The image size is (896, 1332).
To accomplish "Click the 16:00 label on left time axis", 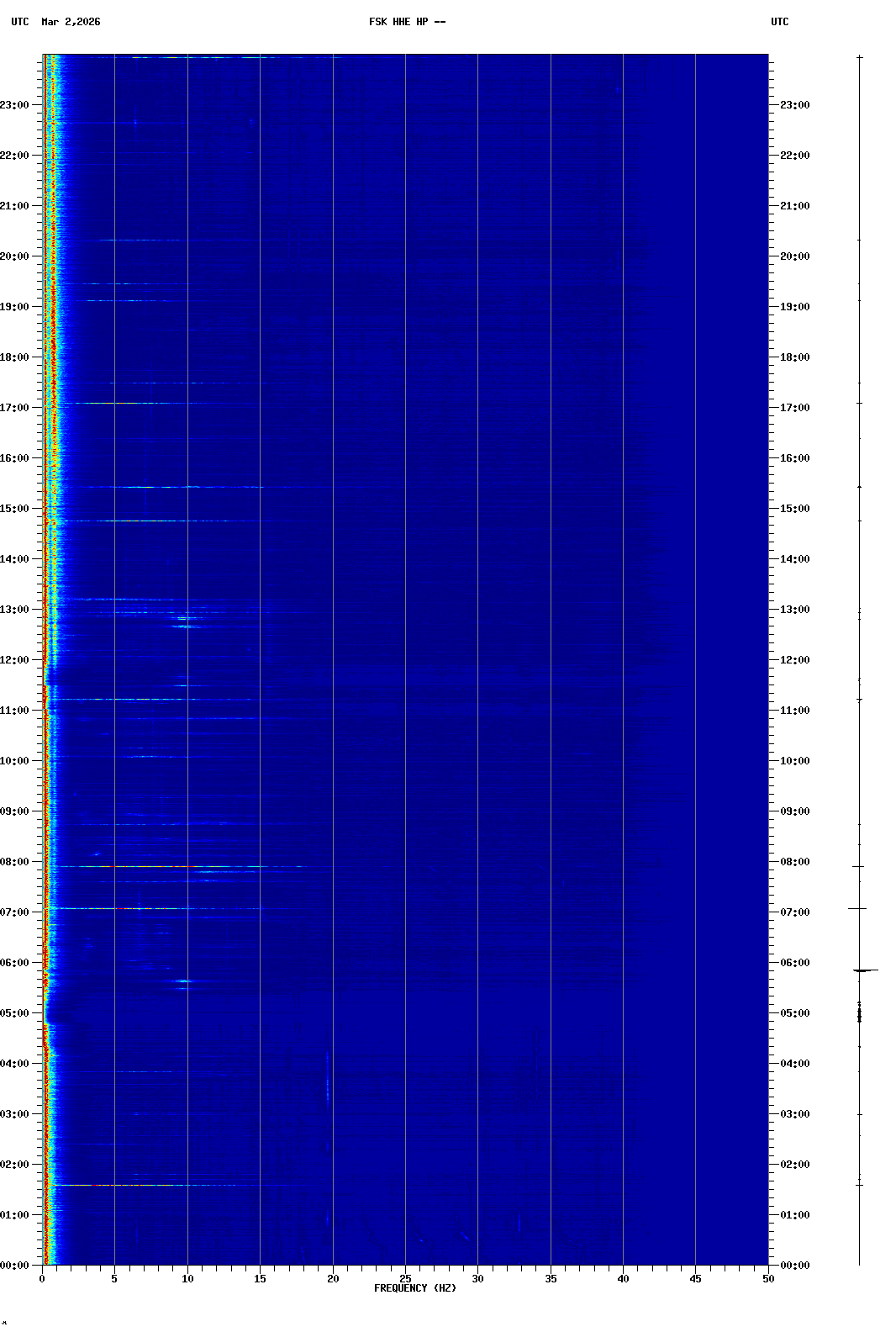I will pyautogui.click(x=15, y=458).
